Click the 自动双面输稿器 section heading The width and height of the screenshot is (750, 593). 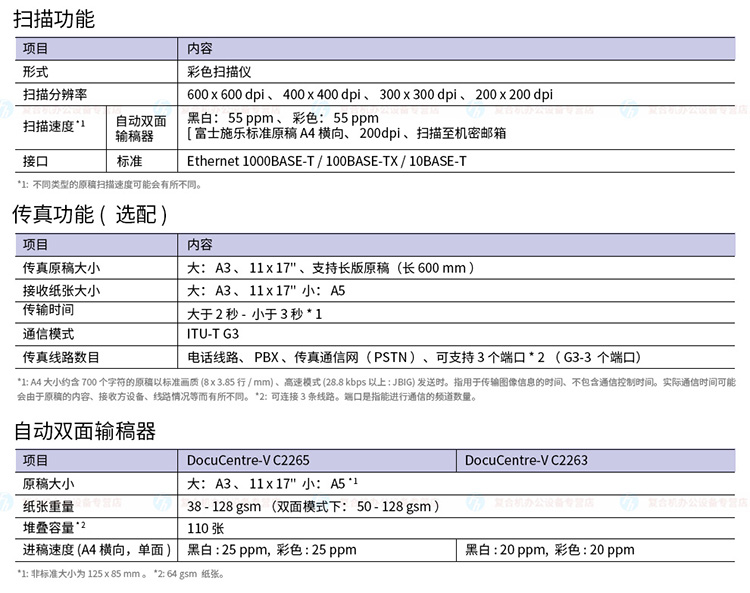pos(85,431)
